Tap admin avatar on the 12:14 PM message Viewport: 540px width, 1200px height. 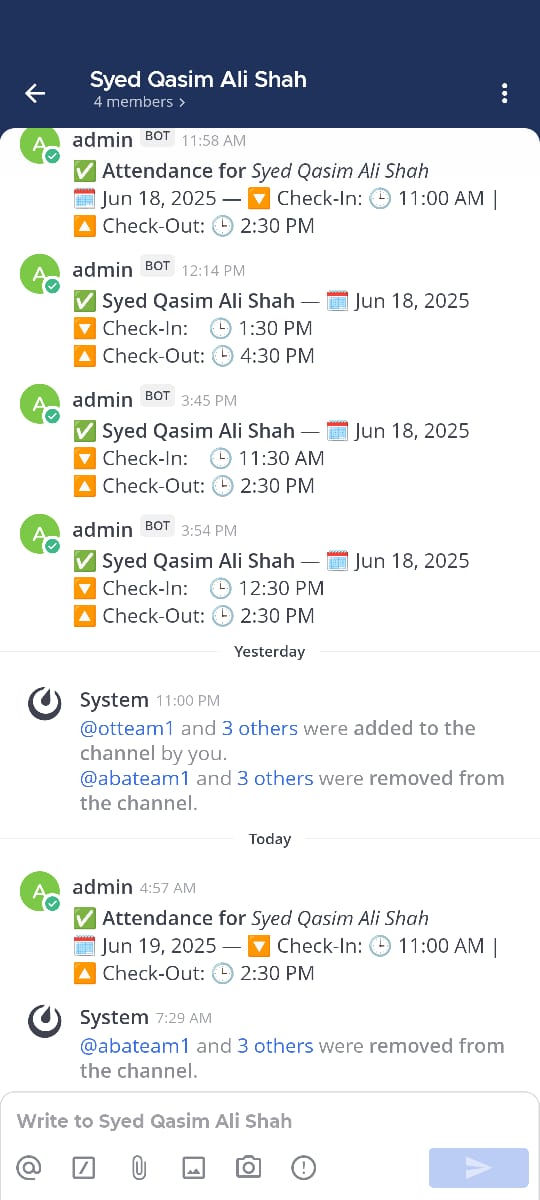tap(39, 275)
